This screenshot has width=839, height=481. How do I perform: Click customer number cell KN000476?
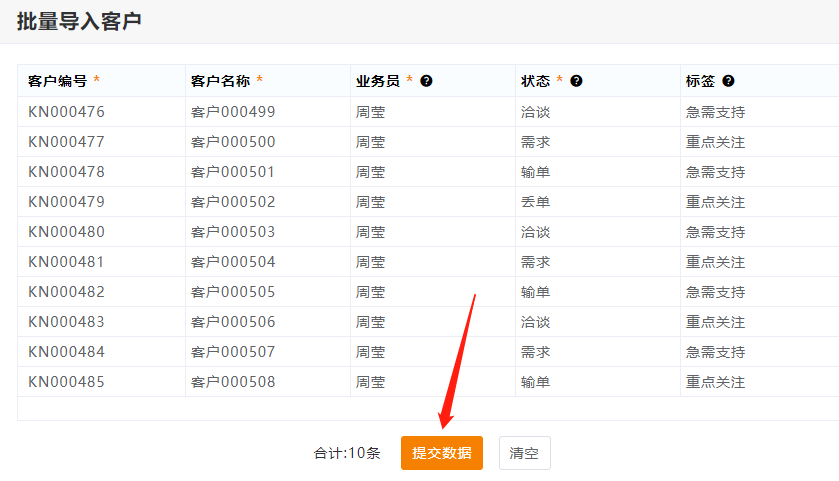click(66, 112)
